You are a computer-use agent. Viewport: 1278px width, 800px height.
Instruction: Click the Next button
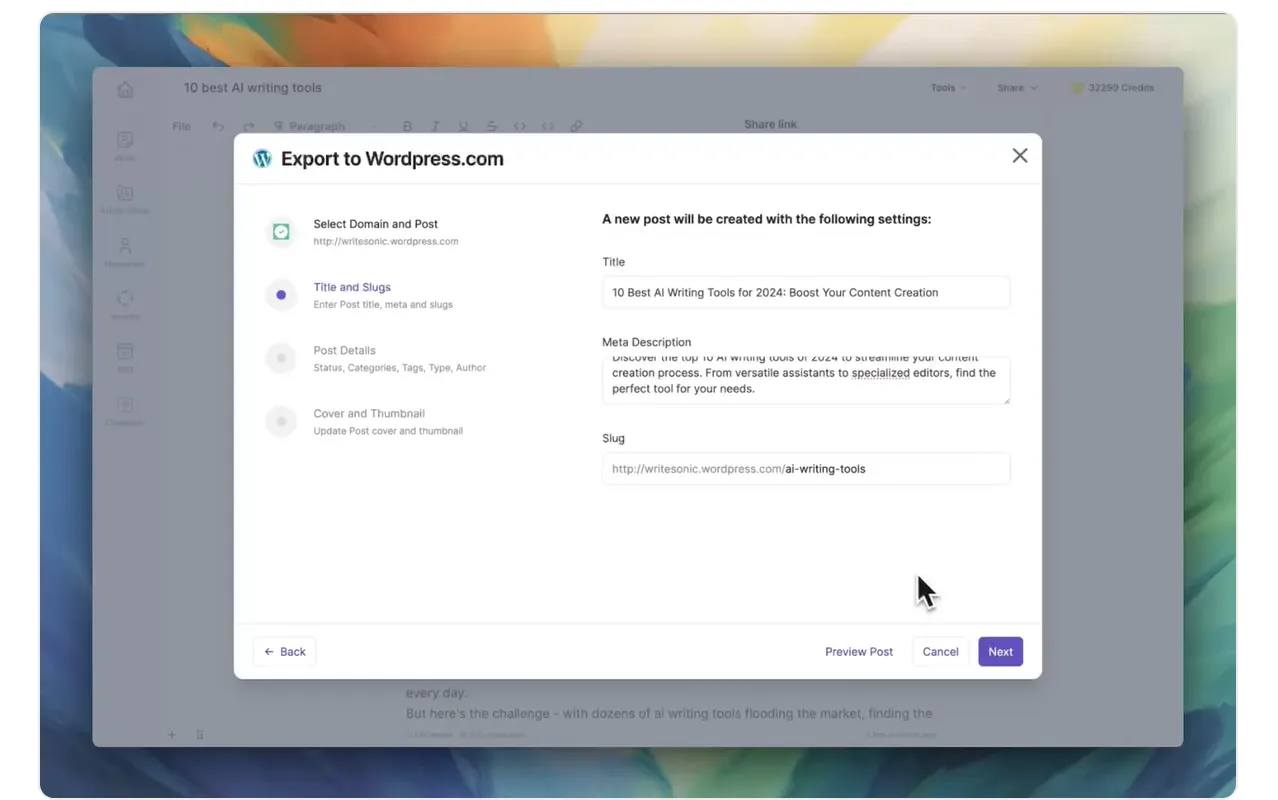click(1000, 652)
